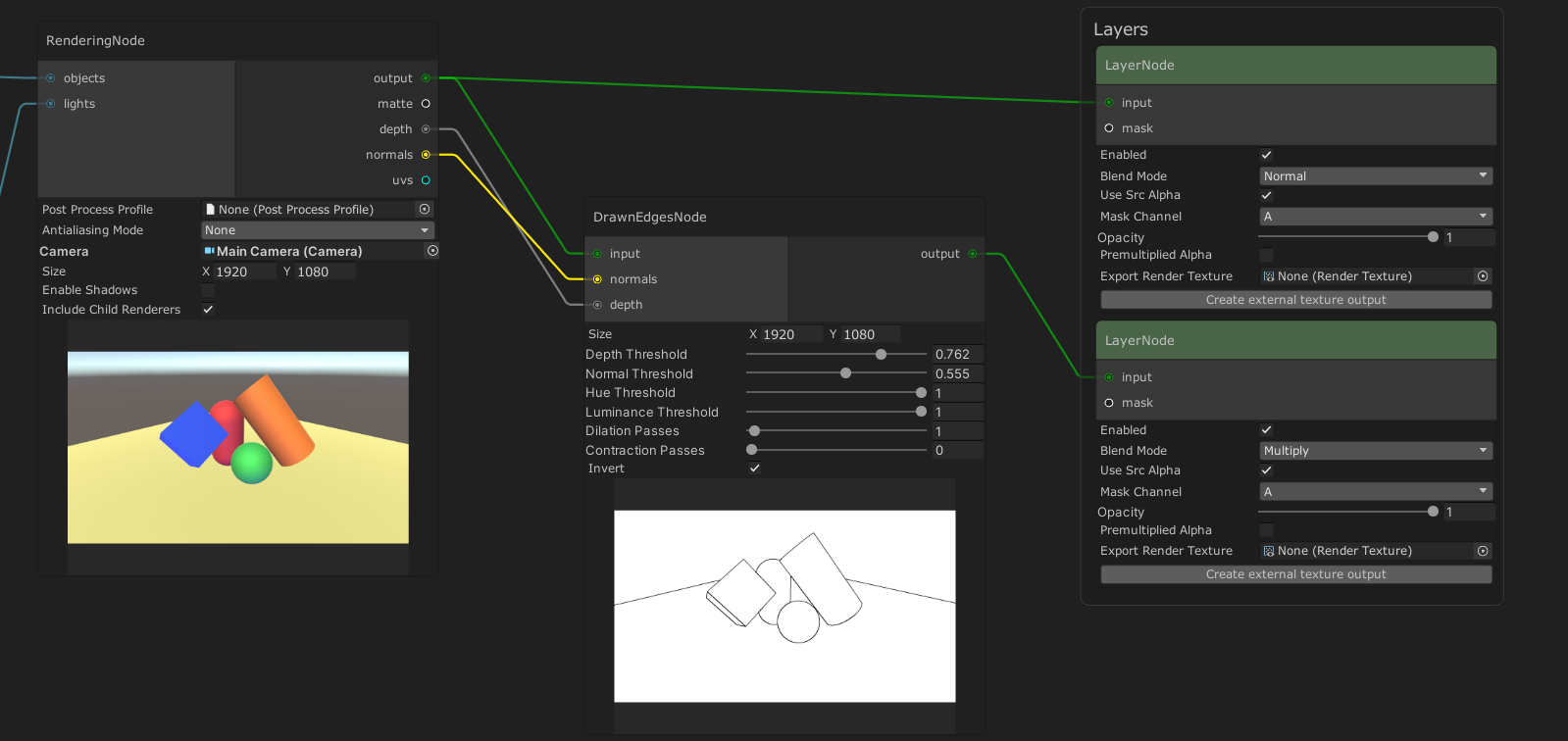
Task: Open Blend Mode dropdown set to Multiply
Action: [x=1375, y=451]
